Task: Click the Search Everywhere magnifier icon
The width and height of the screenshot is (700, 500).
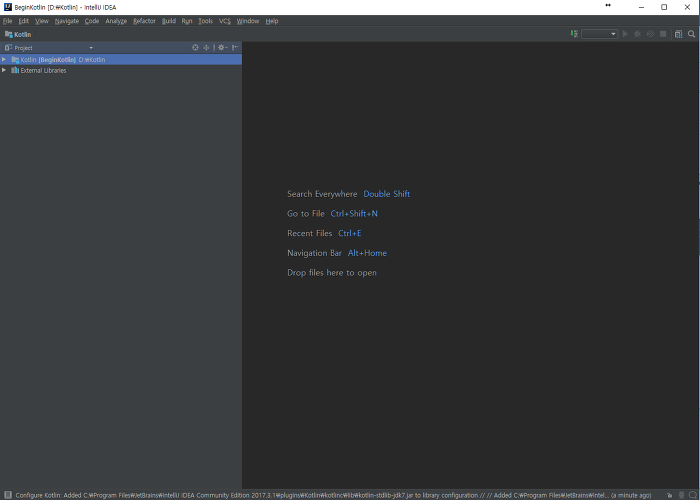Action: point(692,34)
